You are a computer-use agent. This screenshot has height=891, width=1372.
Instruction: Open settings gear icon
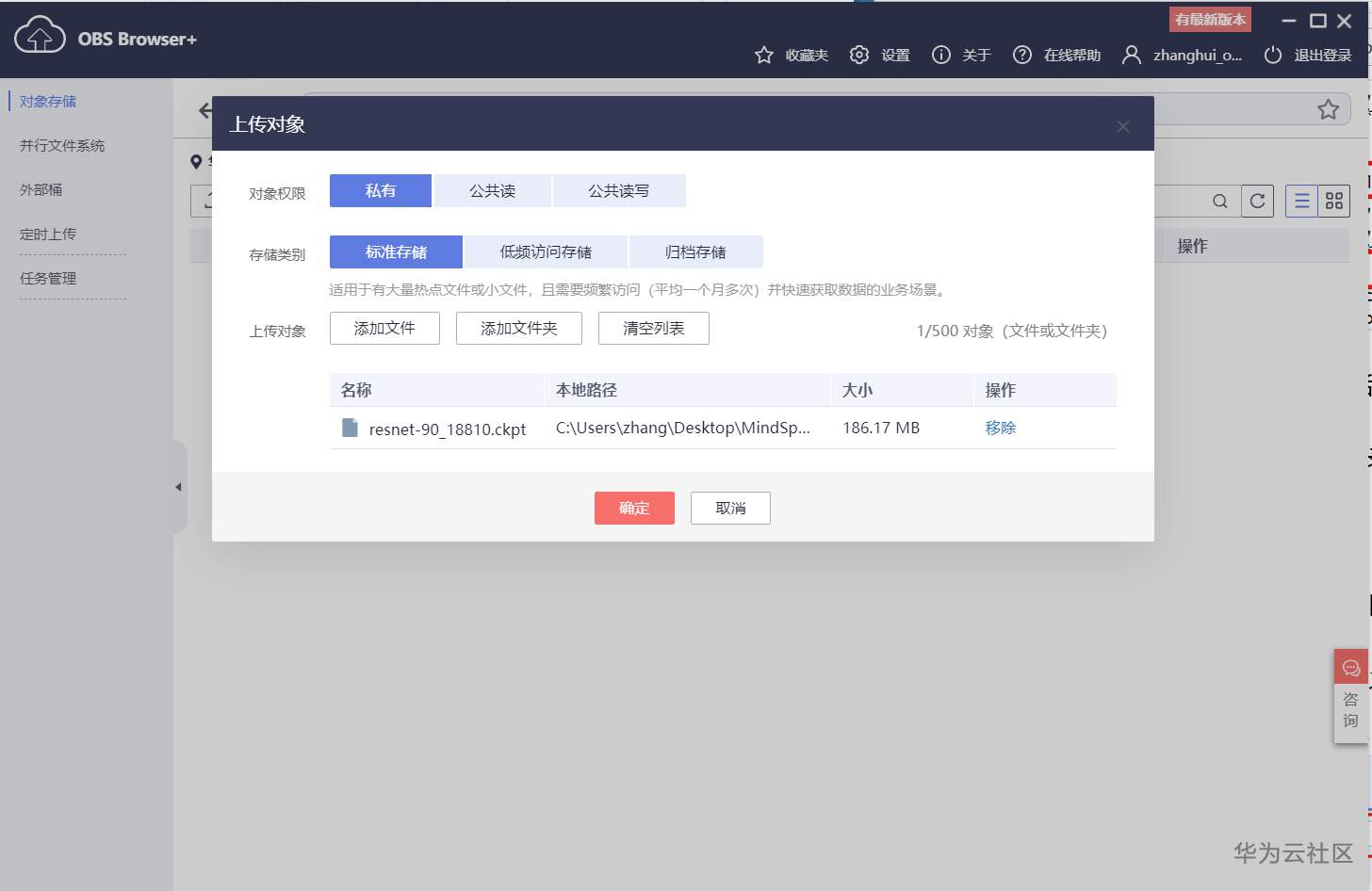pyautogui.click(x=858, y=55)
